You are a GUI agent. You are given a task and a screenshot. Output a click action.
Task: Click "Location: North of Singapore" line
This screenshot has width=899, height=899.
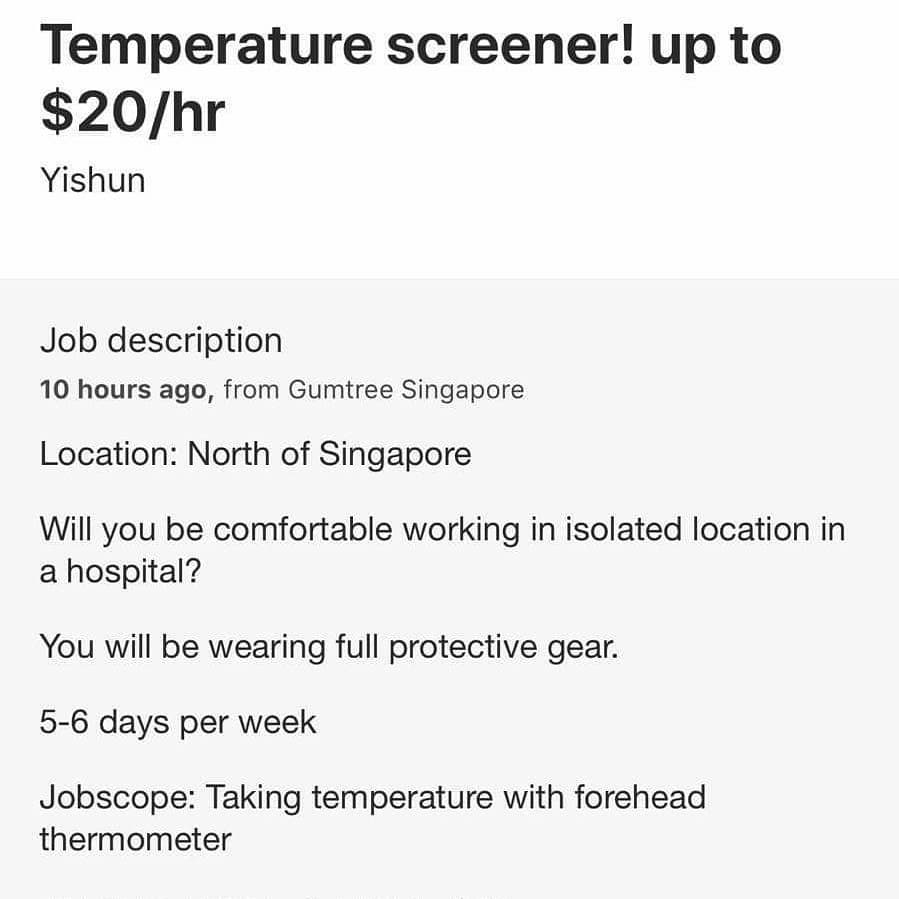[255, 455]
